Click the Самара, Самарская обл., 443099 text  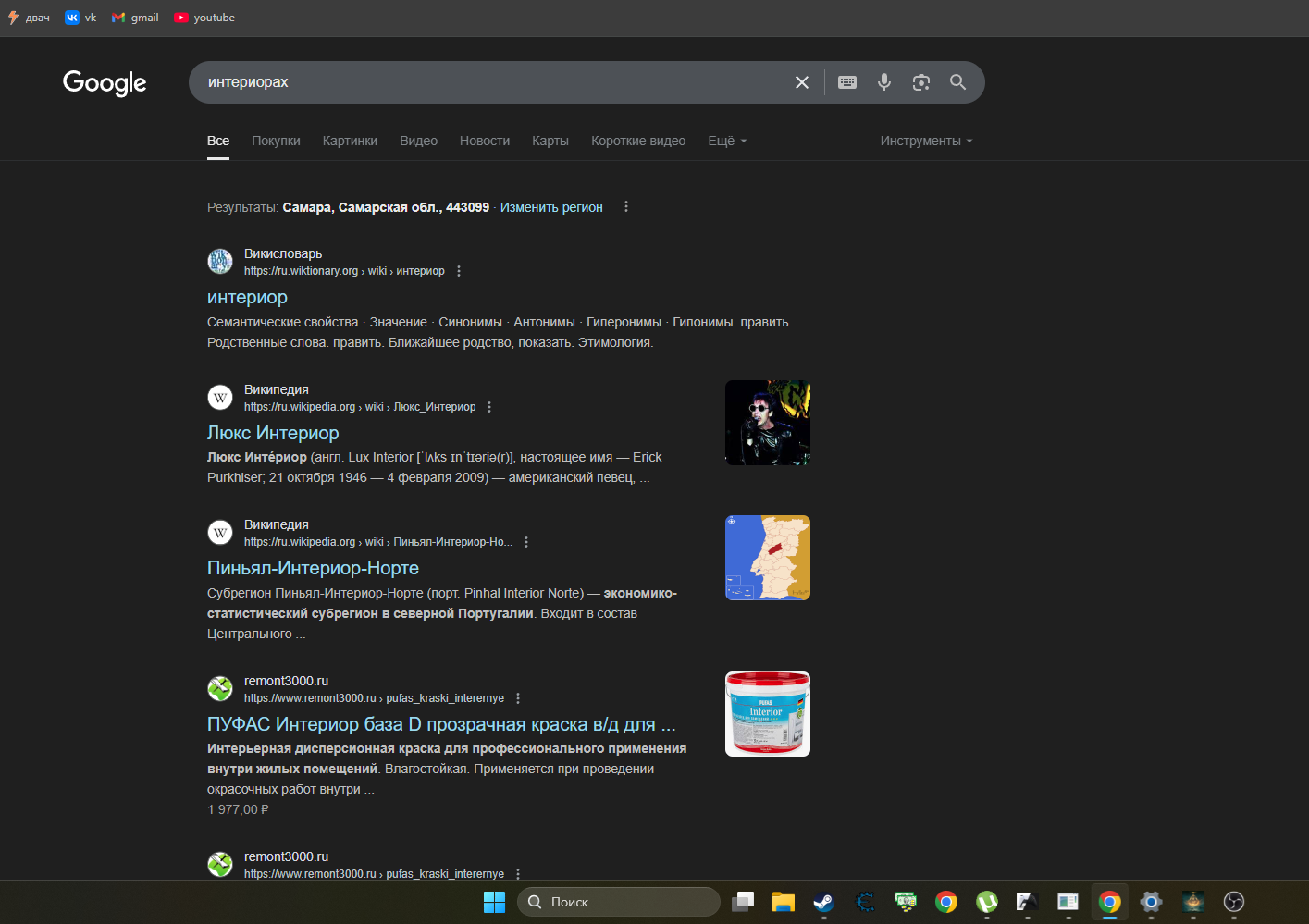(x=386, y=207)
